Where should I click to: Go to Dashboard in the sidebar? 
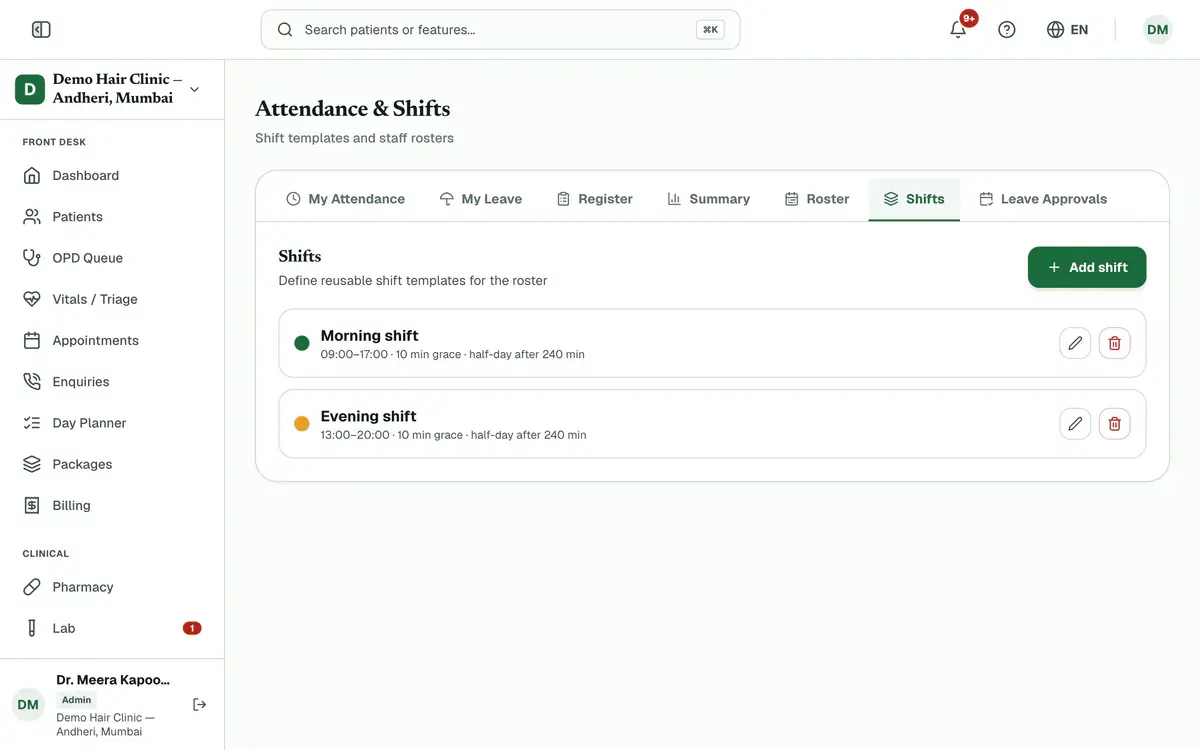(x=112, y=175)
